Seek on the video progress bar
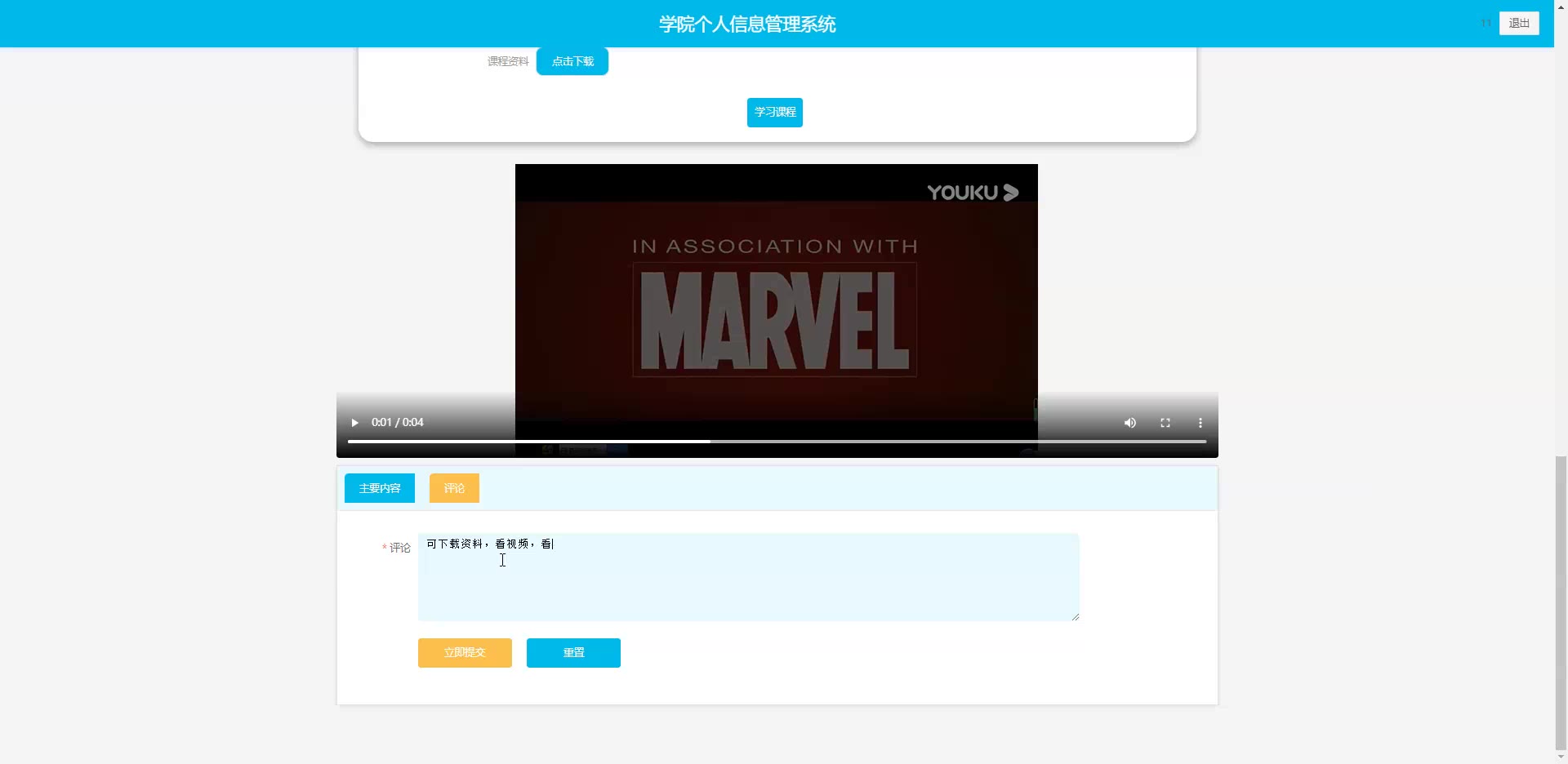 click(777, 442)
